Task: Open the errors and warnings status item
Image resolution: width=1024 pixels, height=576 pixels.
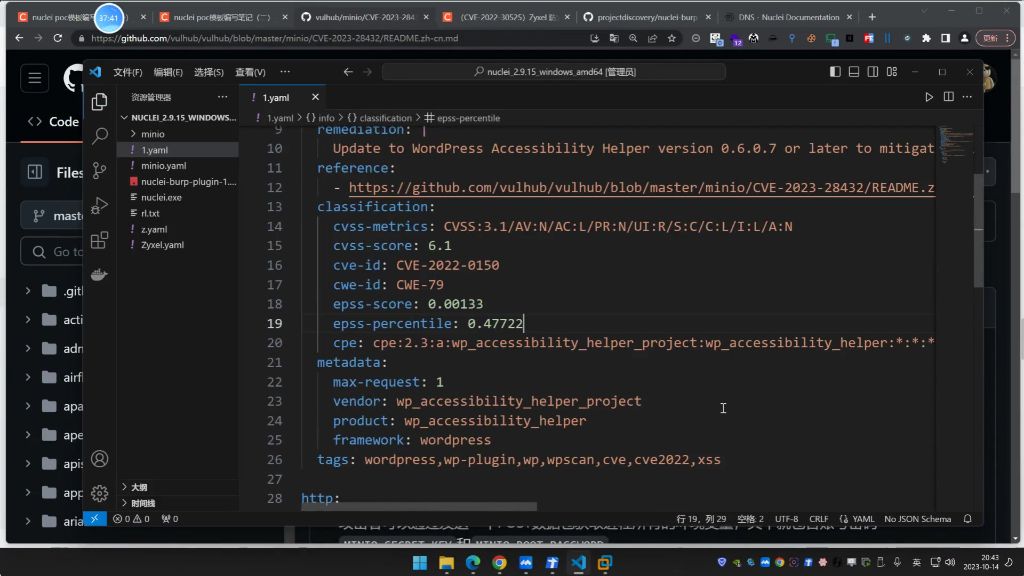Action: pyautogui.click(x=131, y=519)
